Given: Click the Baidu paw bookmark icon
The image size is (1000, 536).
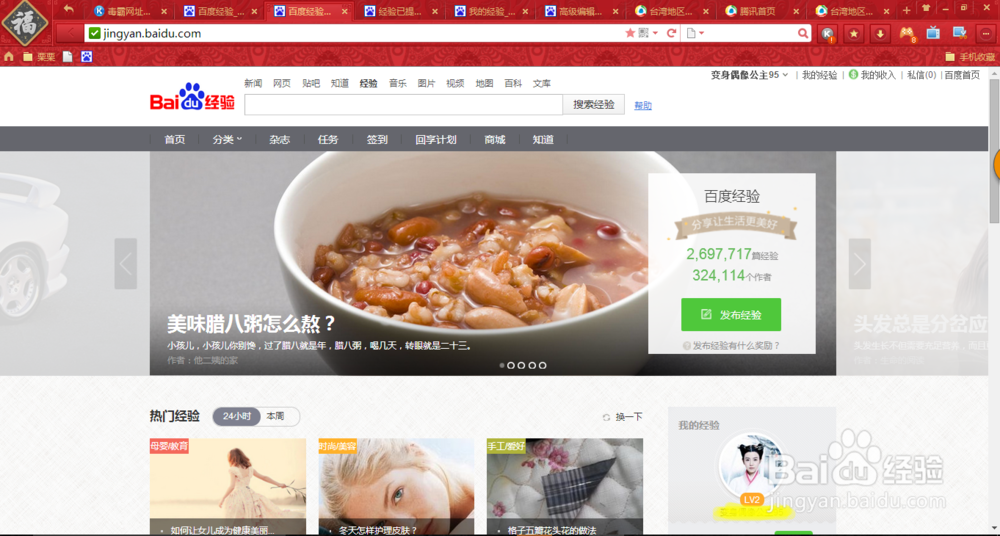Looking at the screenshot, I should pos(87,57).
